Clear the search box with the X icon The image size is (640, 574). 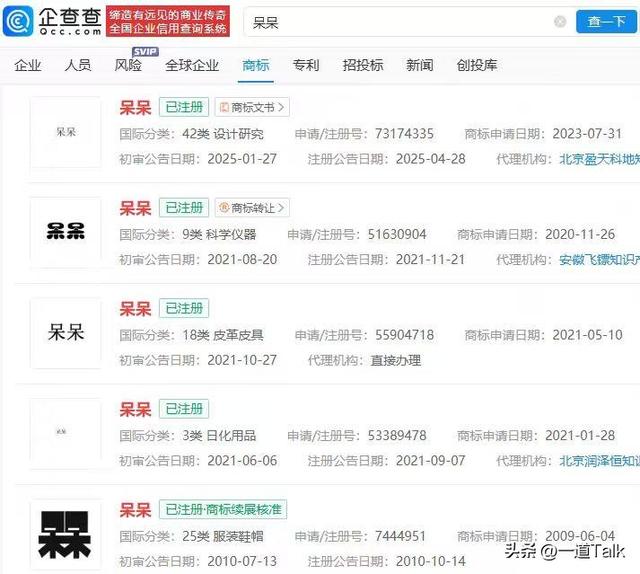click(560, 21)
